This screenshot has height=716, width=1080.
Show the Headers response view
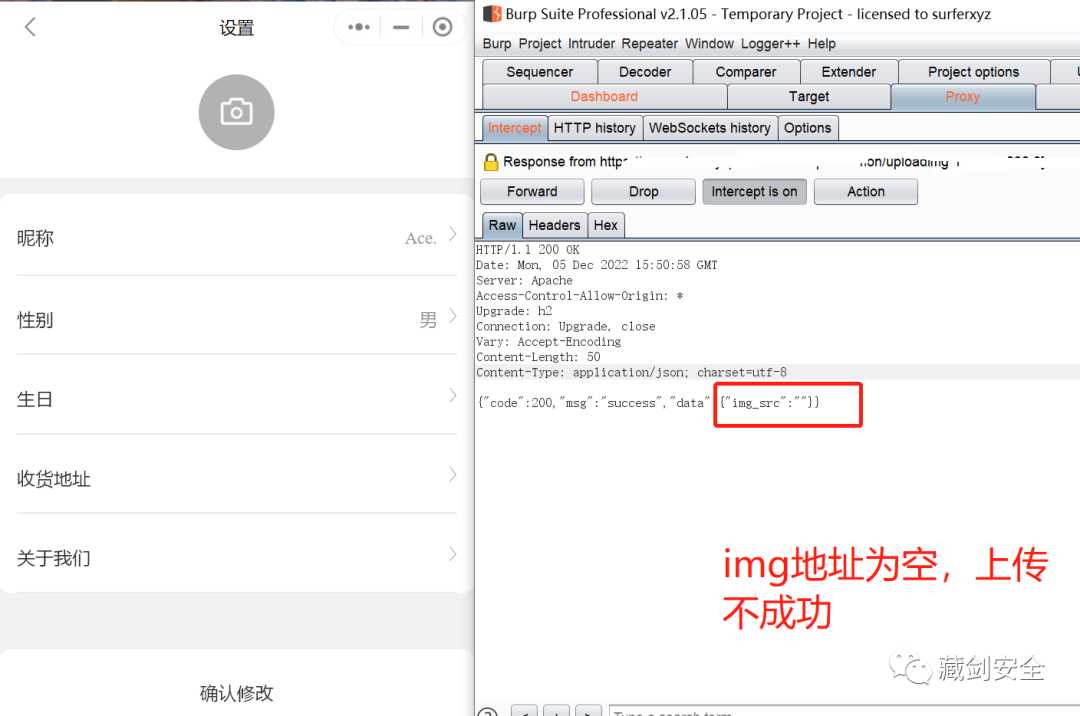[x=554, y=225]
